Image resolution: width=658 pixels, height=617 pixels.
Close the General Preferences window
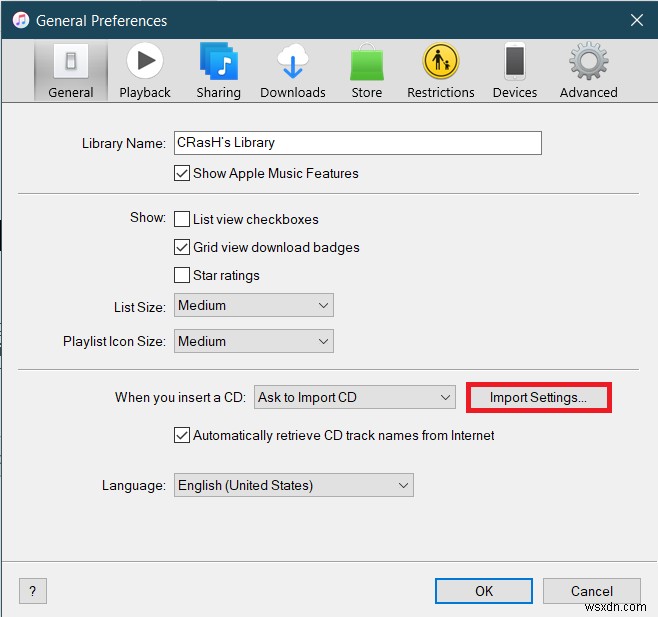click(x=637, y=20)
